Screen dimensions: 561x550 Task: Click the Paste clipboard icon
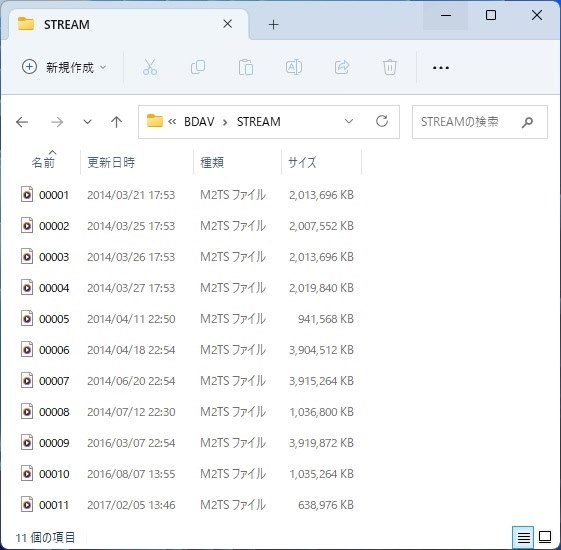(246, 67)
